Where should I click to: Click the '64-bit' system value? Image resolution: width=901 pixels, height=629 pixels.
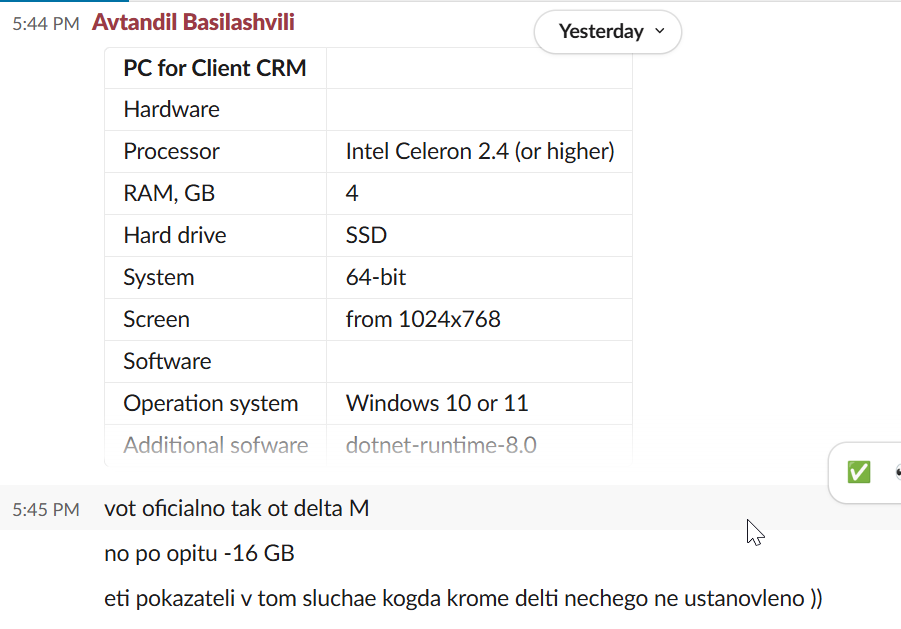376,278
